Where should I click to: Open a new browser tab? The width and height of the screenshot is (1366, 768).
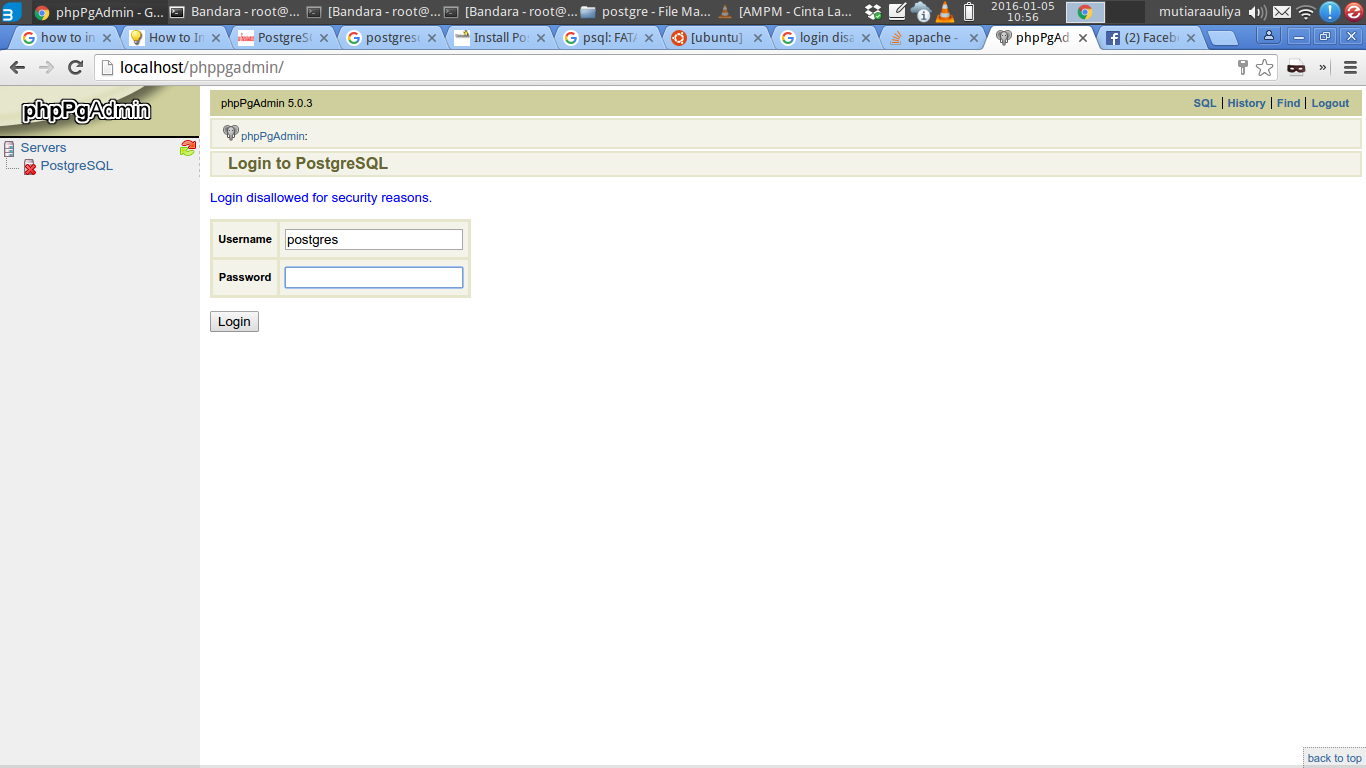(1224, 38)
